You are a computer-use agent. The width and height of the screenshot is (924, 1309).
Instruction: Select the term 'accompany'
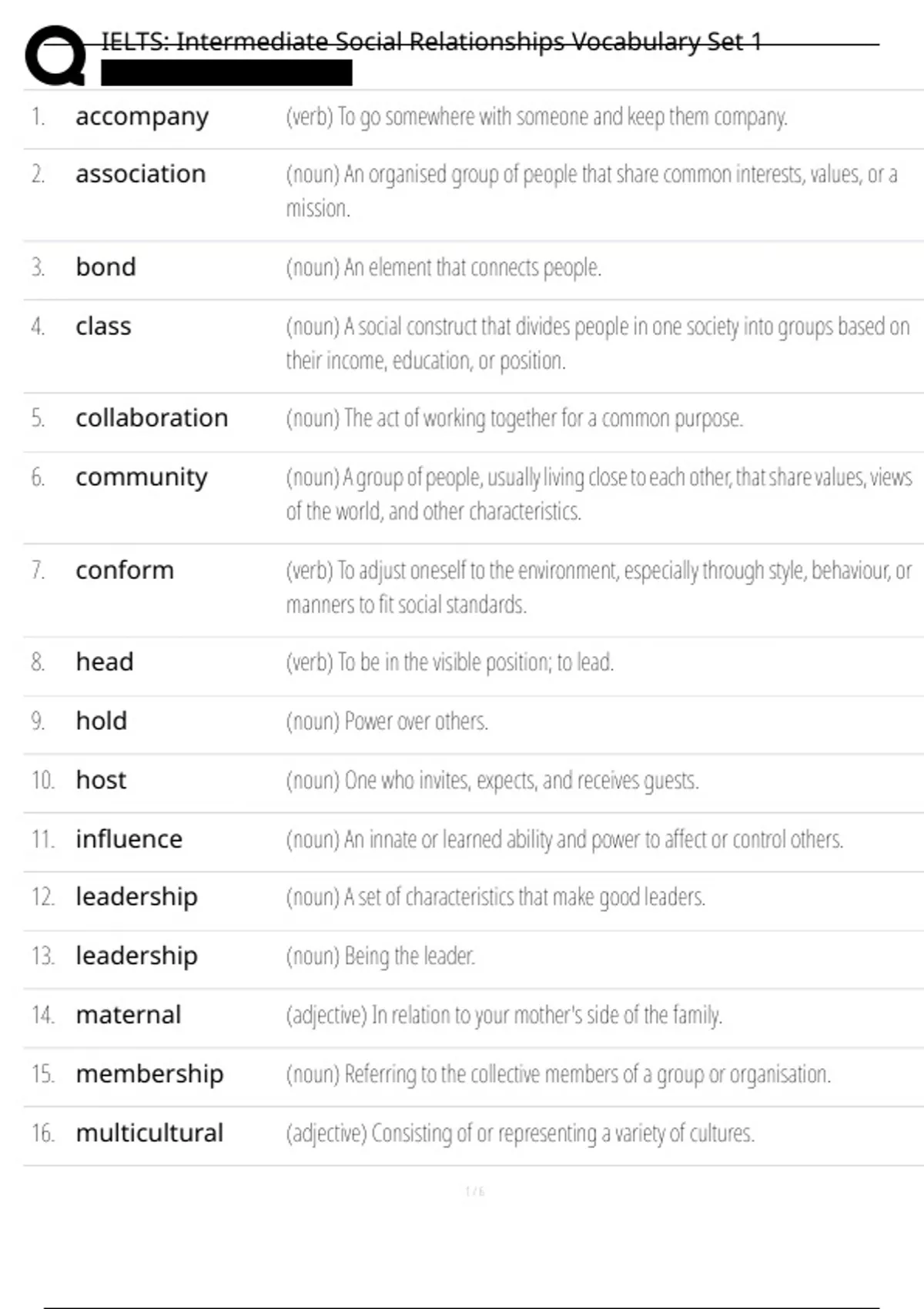pos(142,117)
